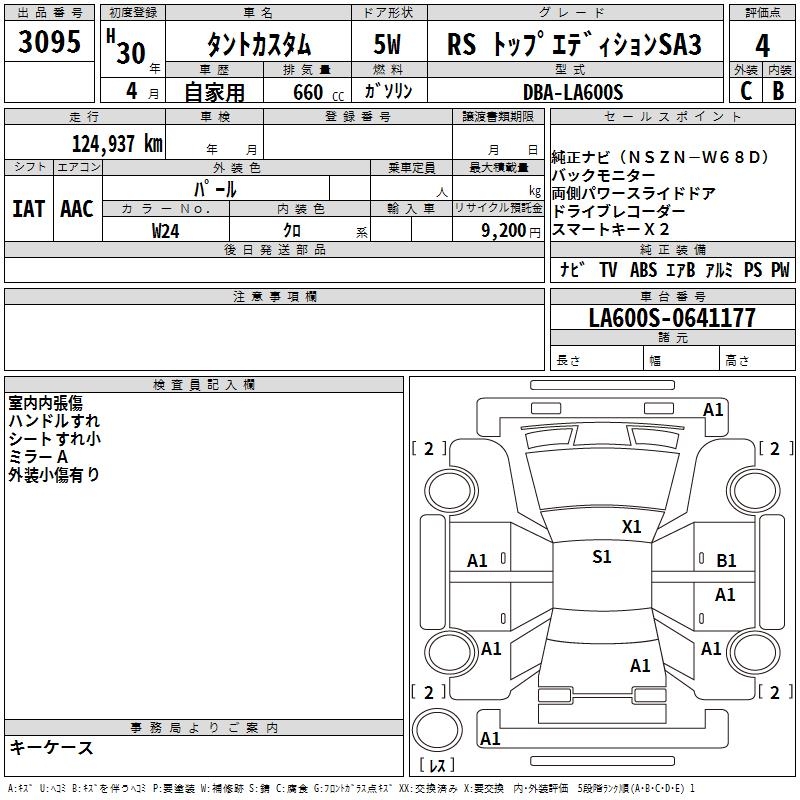Select the chassis number LA600S-0641177
800x800 pixels.
pyautogui.click(x=672, y=317)
